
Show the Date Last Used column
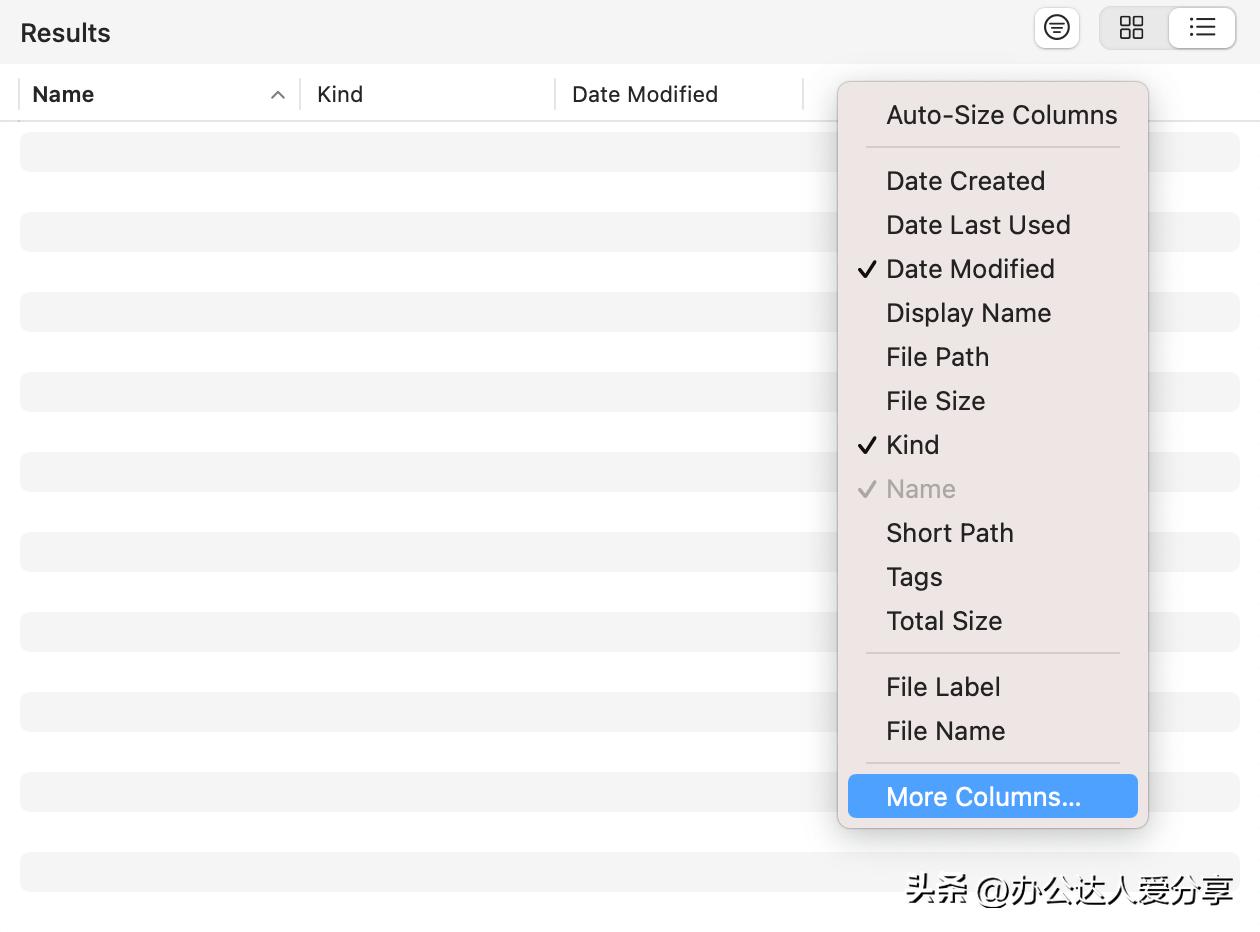click(978, 225)
